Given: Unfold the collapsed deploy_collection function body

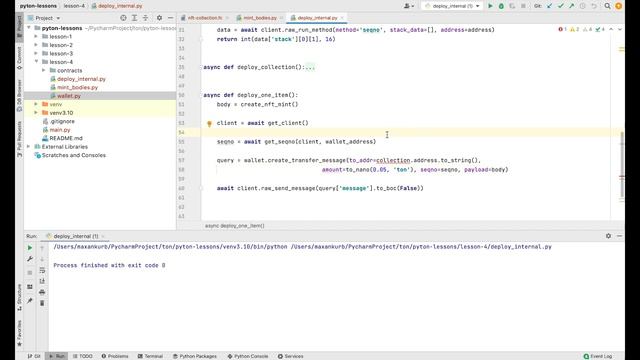Looking at the screenshot, I should [x=310, y=67].
